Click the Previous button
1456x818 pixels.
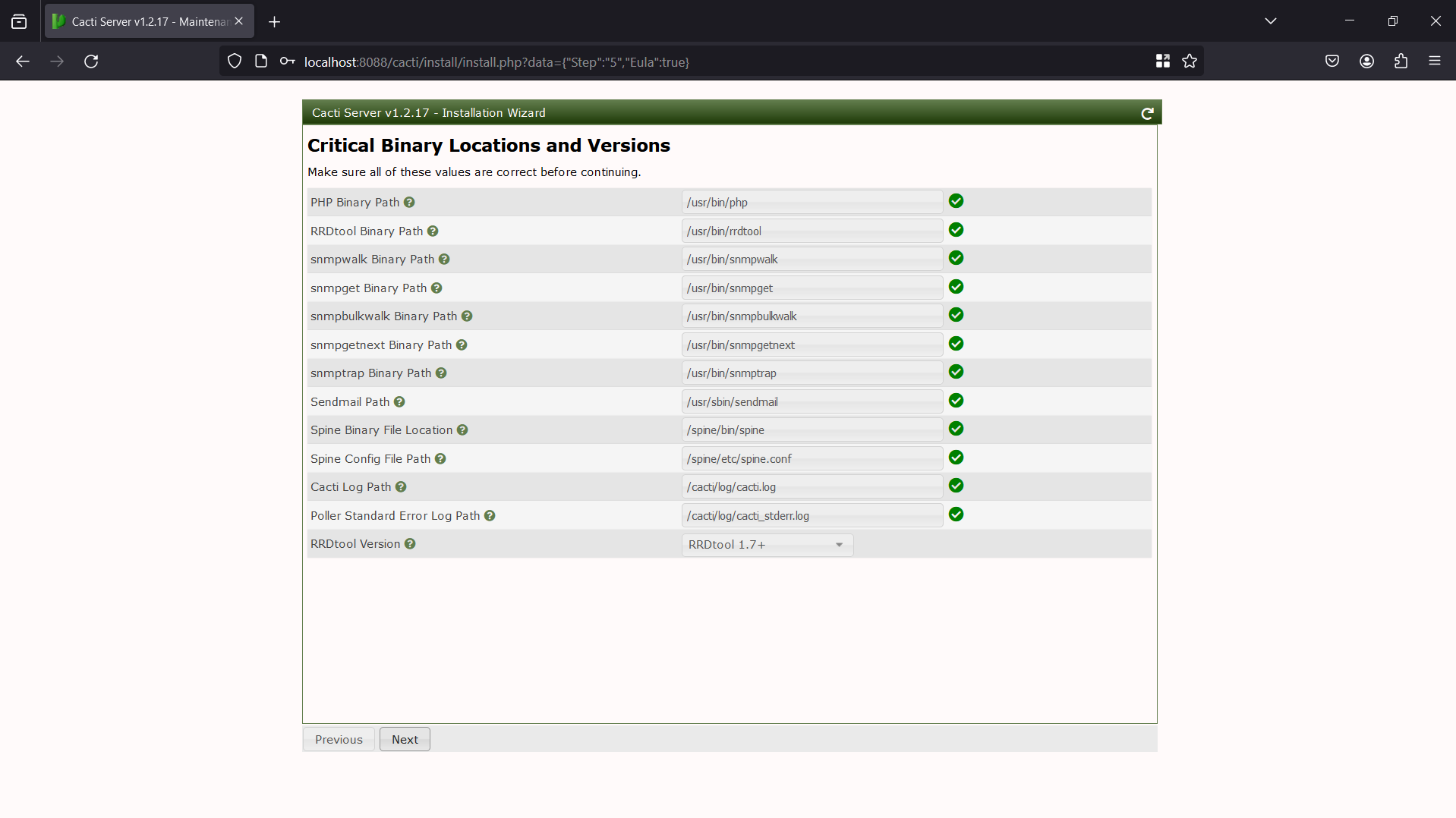pyautogui.click(x=339, y=740)
